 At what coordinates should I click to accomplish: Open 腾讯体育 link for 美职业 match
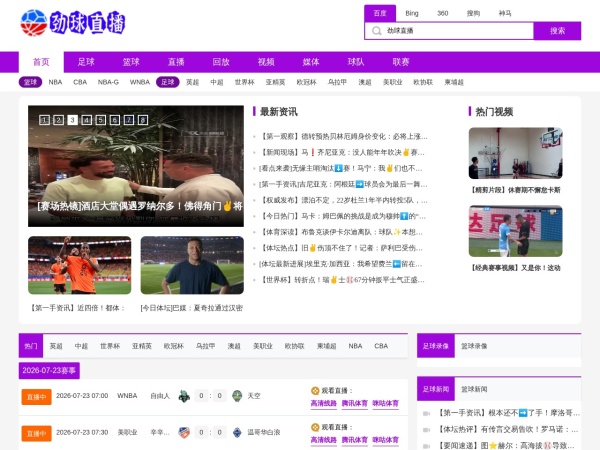click(354, 440)
